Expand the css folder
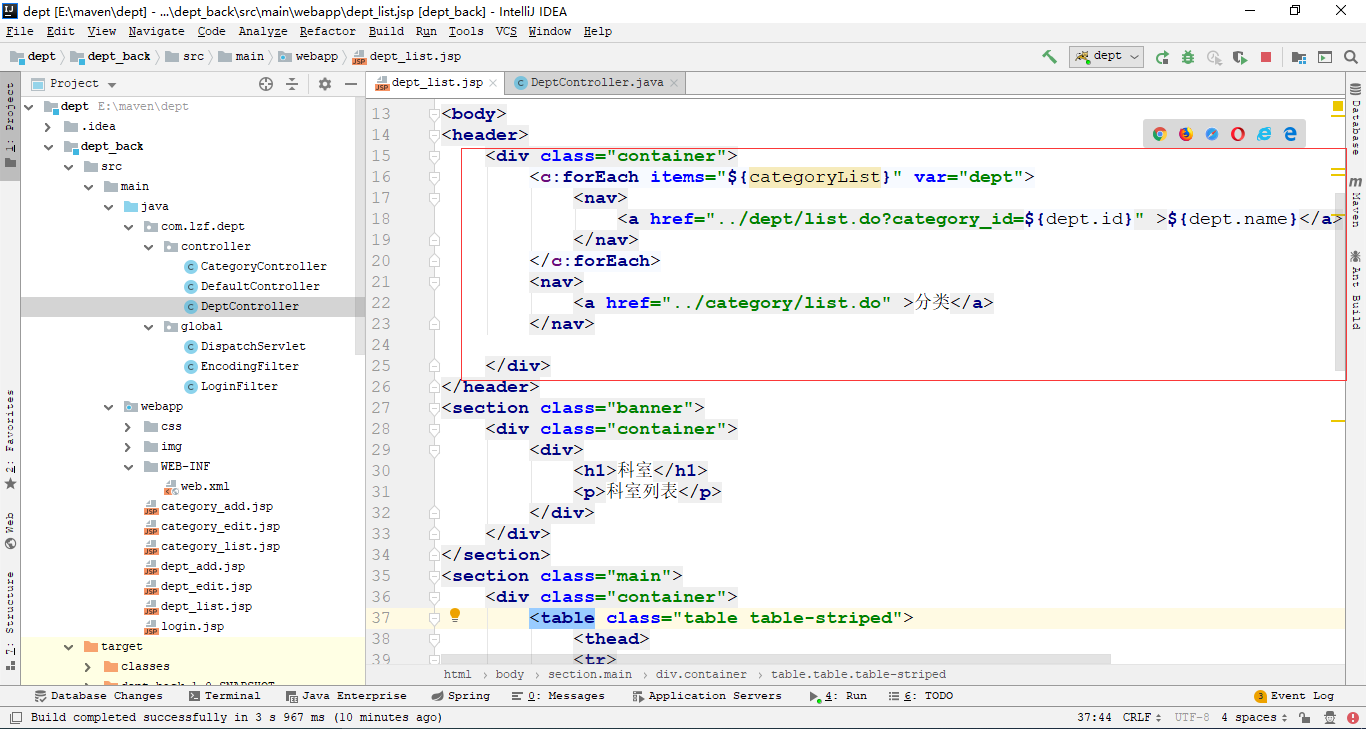Viewport: 1366px width, 729px height. (127, 426)
